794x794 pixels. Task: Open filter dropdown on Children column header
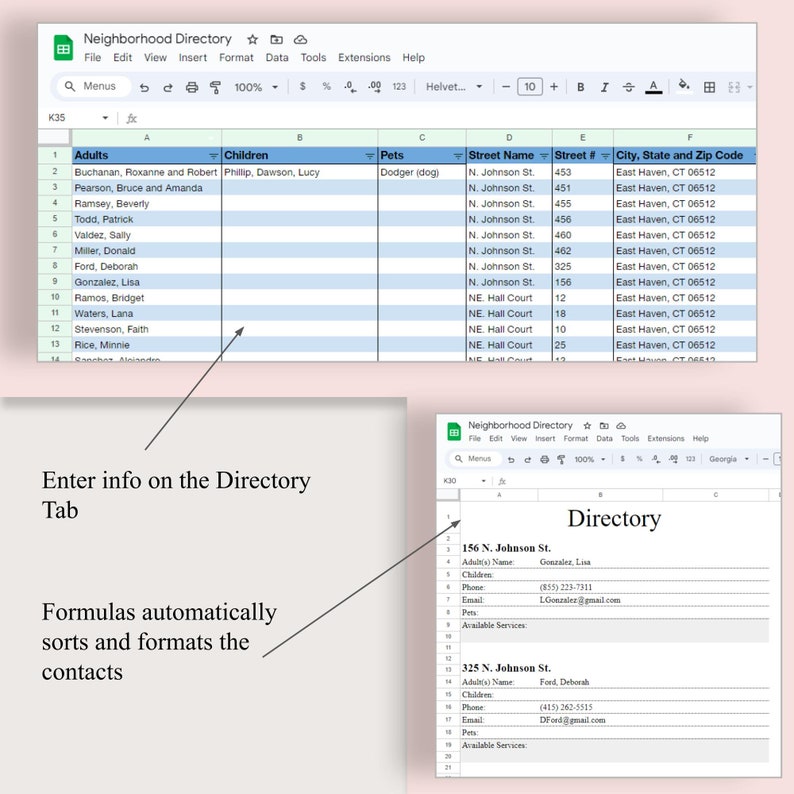[x=370, y=156]
